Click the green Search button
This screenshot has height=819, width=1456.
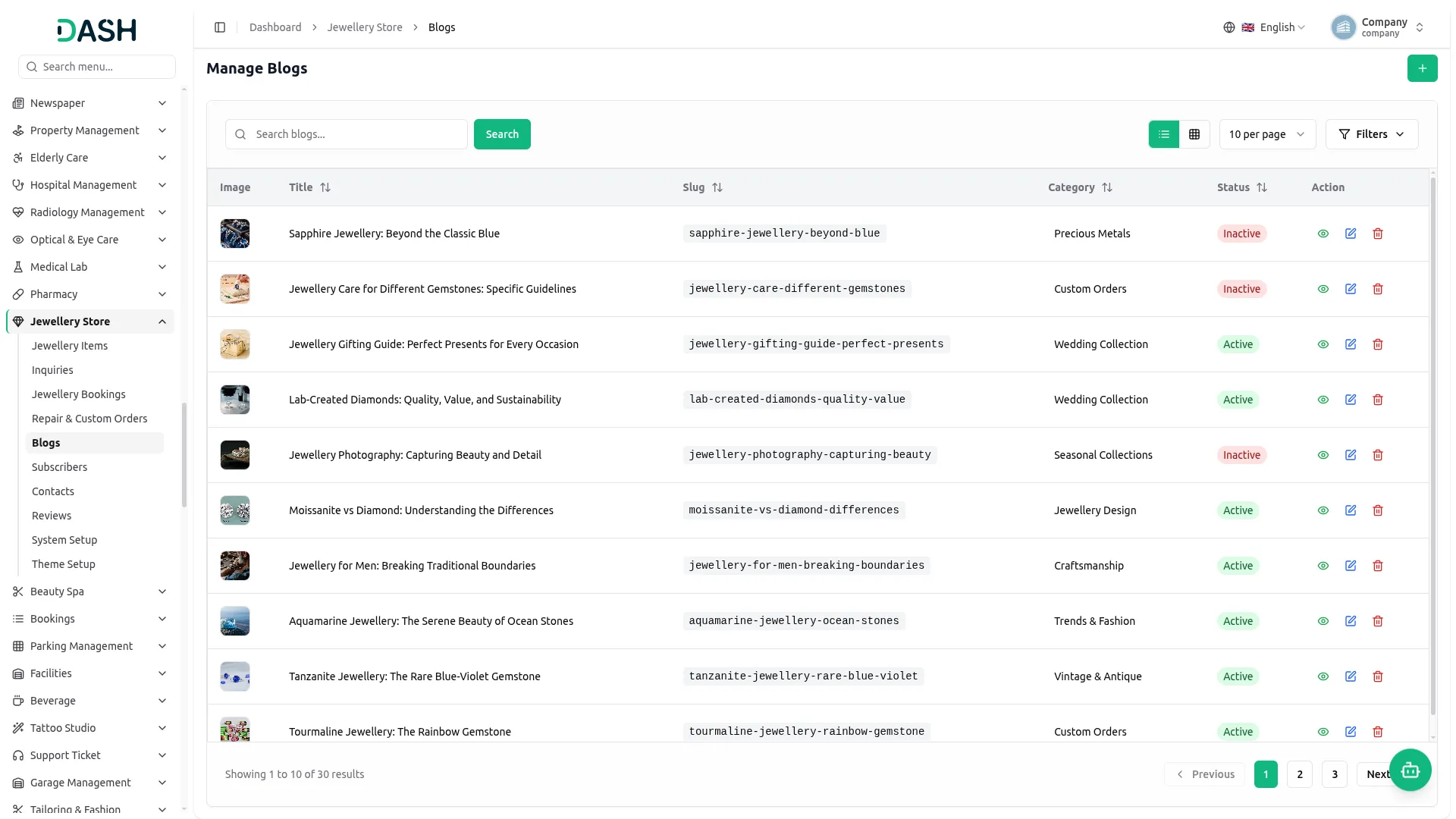click(x=502, y=134)
